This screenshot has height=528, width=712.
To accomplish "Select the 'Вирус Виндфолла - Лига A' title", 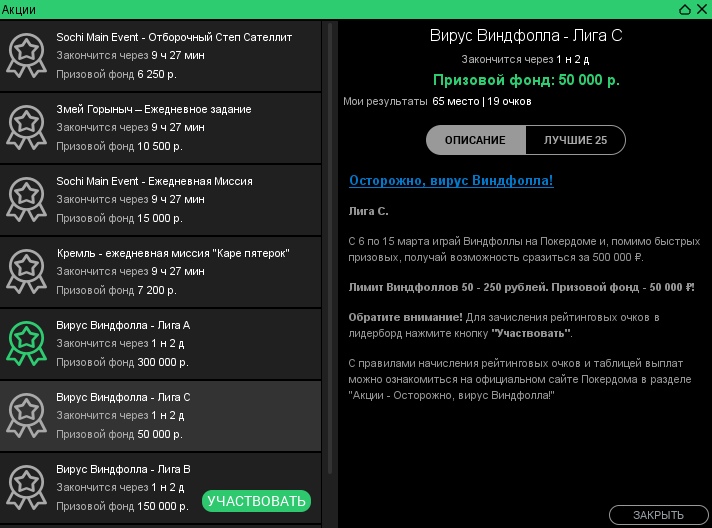I will pyautogui.click(x=123, y=325).
